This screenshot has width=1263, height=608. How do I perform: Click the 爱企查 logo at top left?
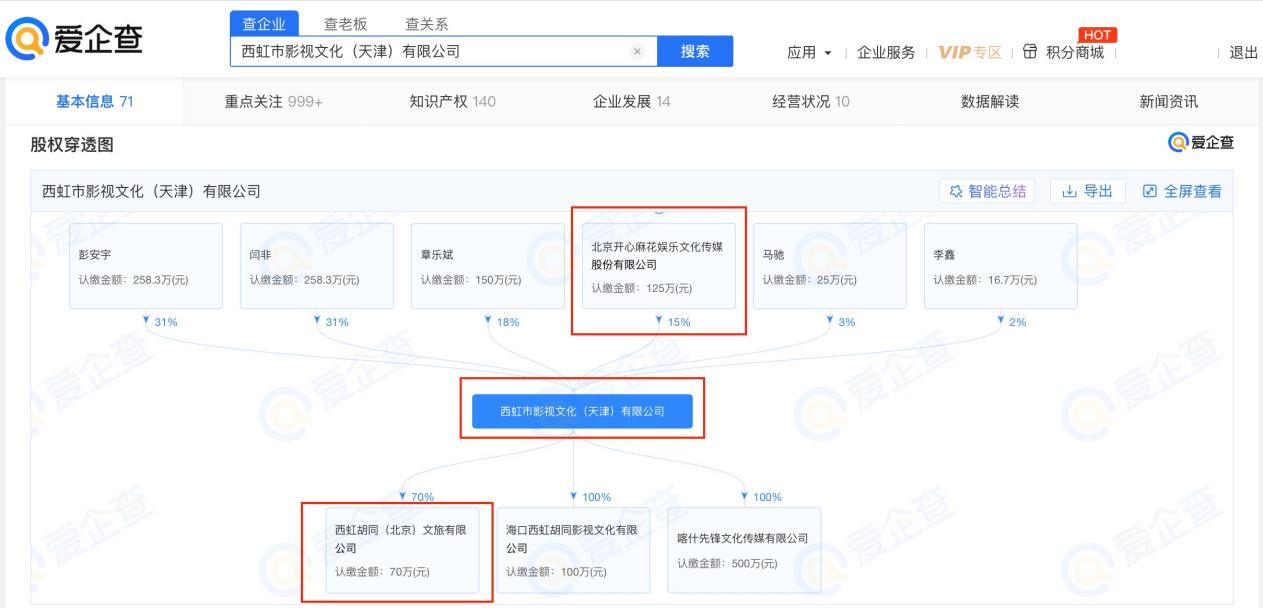tap(74, 38)
